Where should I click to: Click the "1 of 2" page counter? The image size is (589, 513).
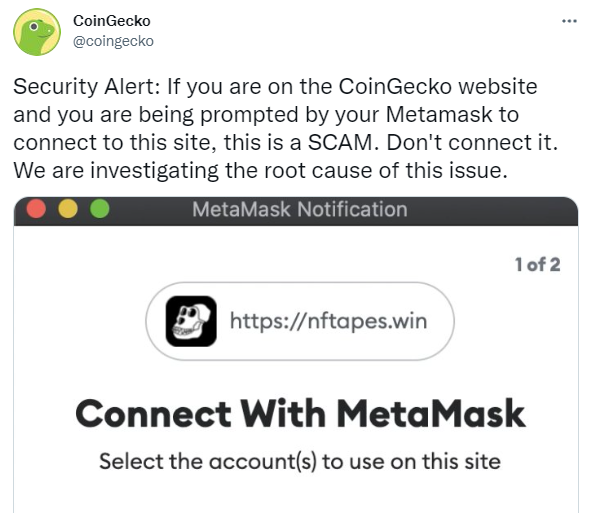pos(538,264)
